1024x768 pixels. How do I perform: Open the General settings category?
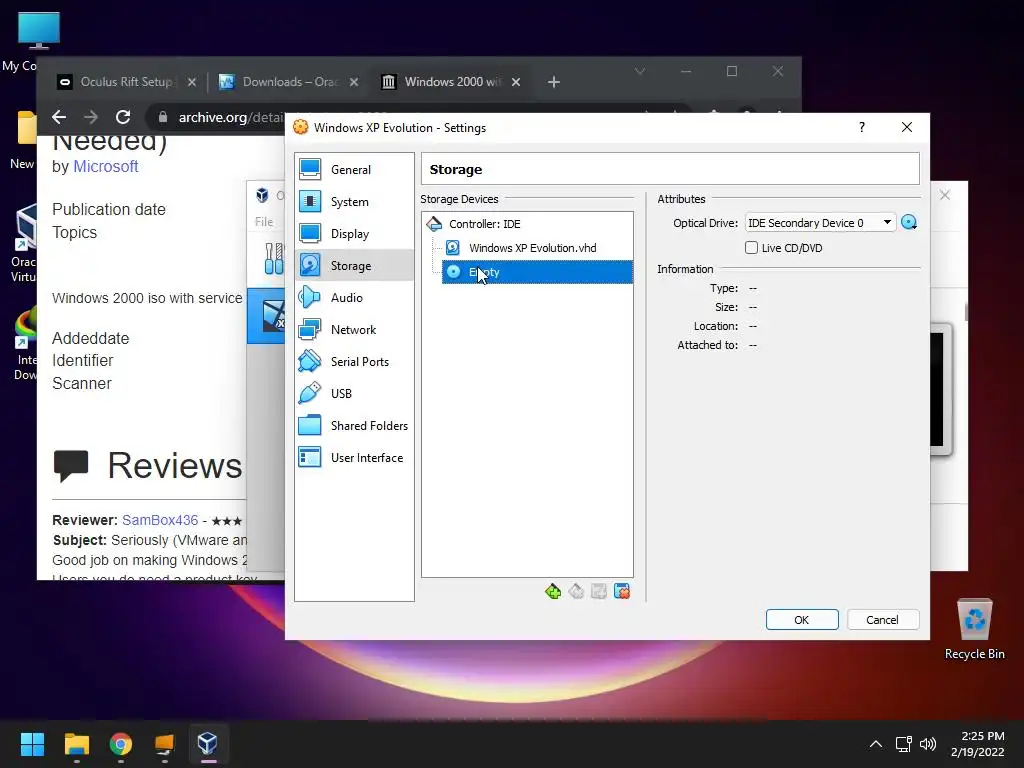(353, 170)
